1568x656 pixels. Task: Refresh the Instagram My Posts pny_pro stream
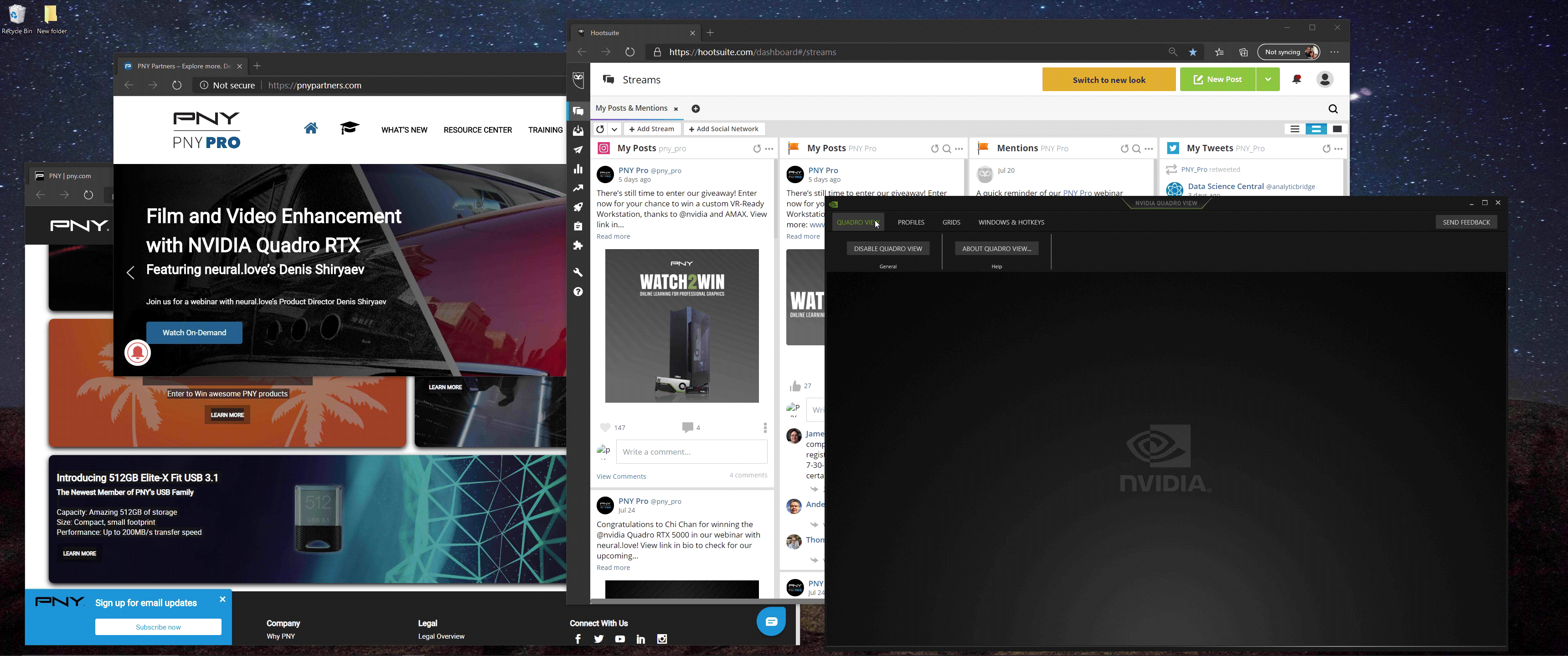point(757,149)
